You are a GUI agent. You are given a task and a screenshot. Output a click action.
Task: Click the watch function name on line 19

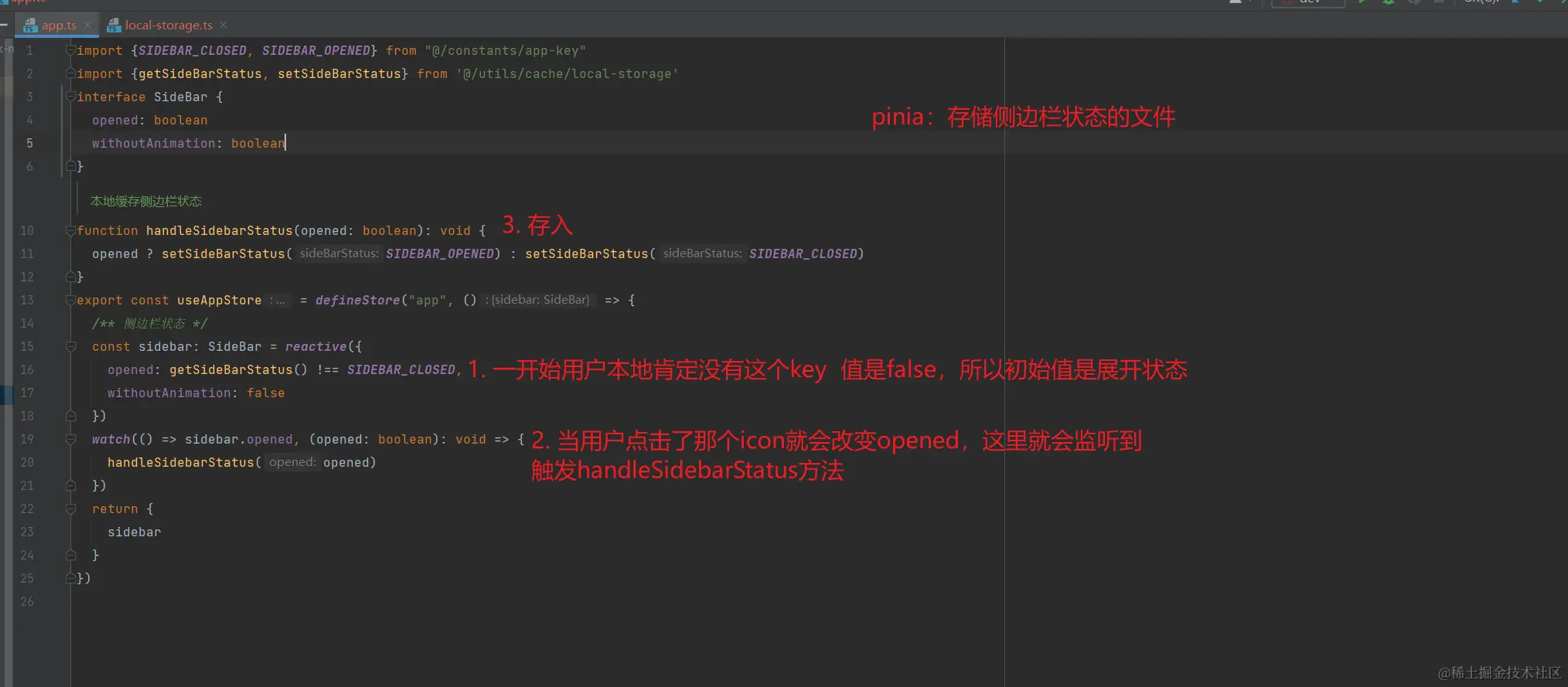(x=111, y=439)
